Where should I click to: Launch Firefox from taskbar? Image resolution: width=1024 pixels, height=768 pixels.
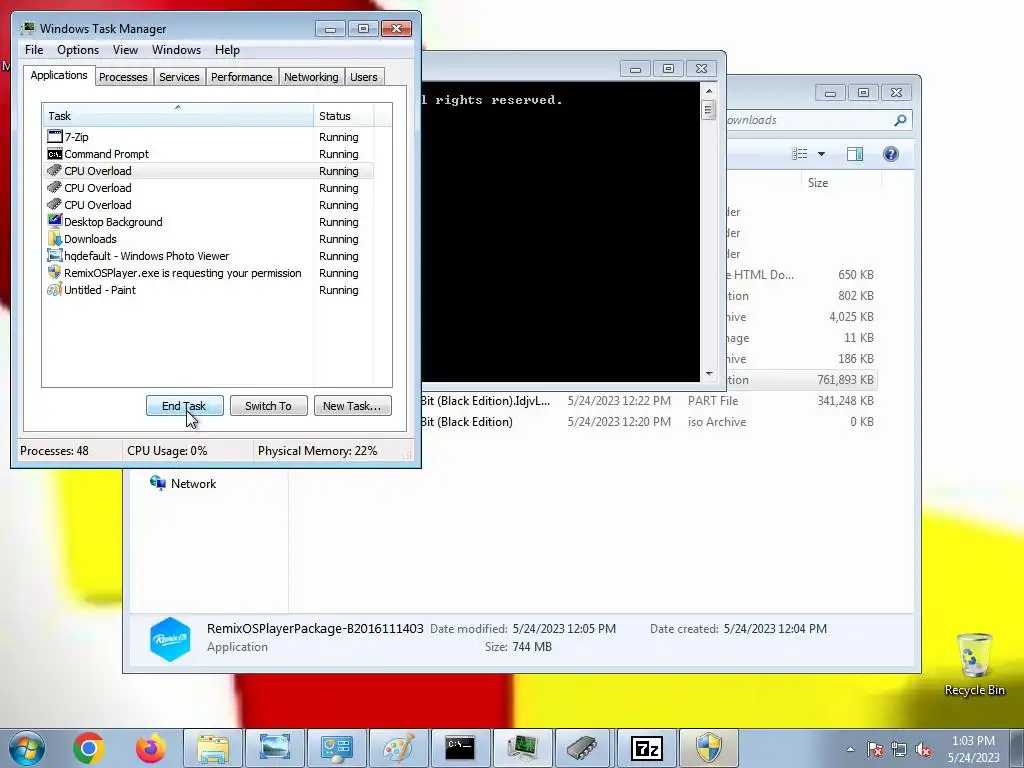tap(151, 748)
